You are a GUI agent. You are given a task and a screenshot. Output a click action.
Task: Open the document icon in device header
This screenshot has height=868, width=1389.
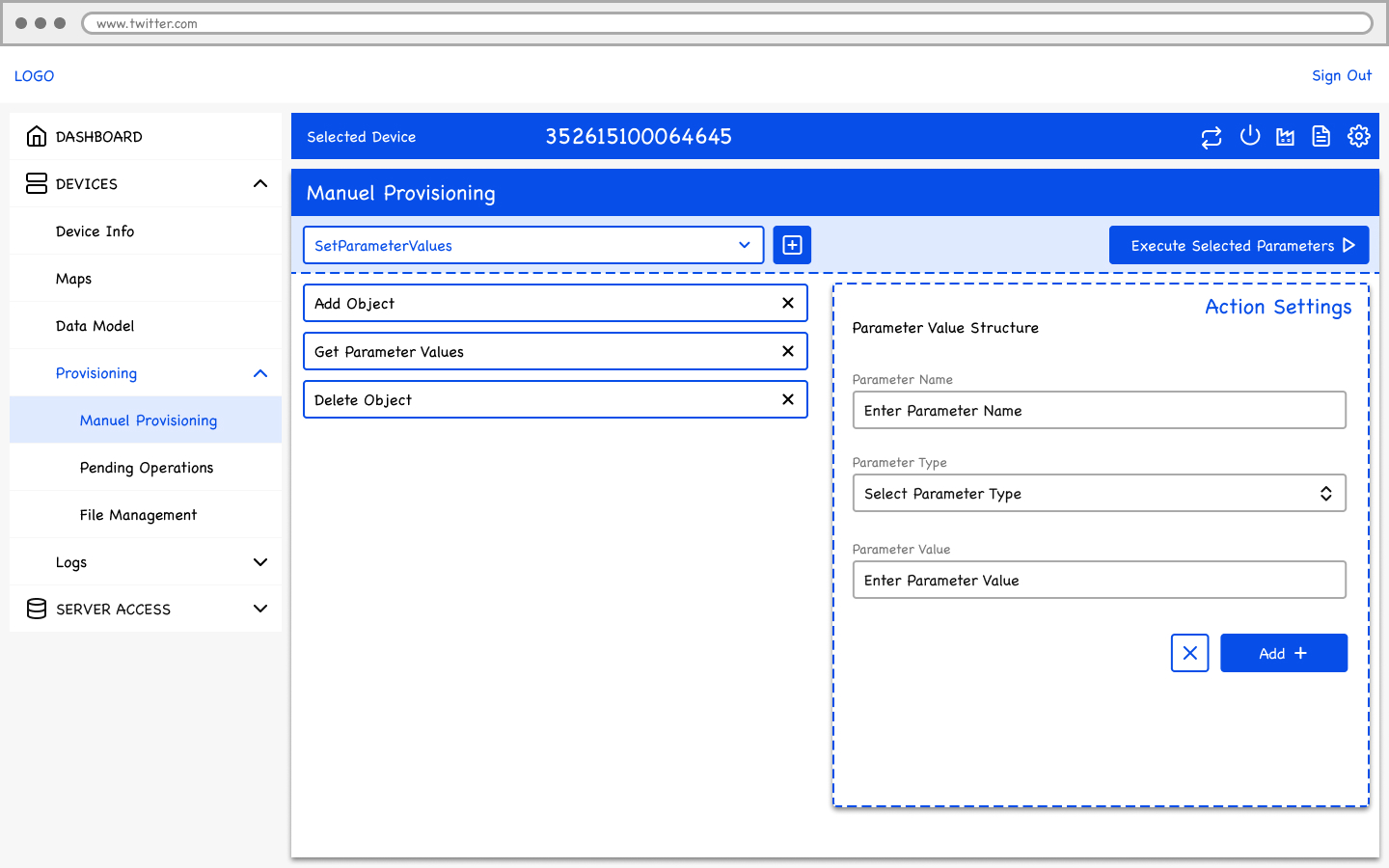[x=1321, y=137]
